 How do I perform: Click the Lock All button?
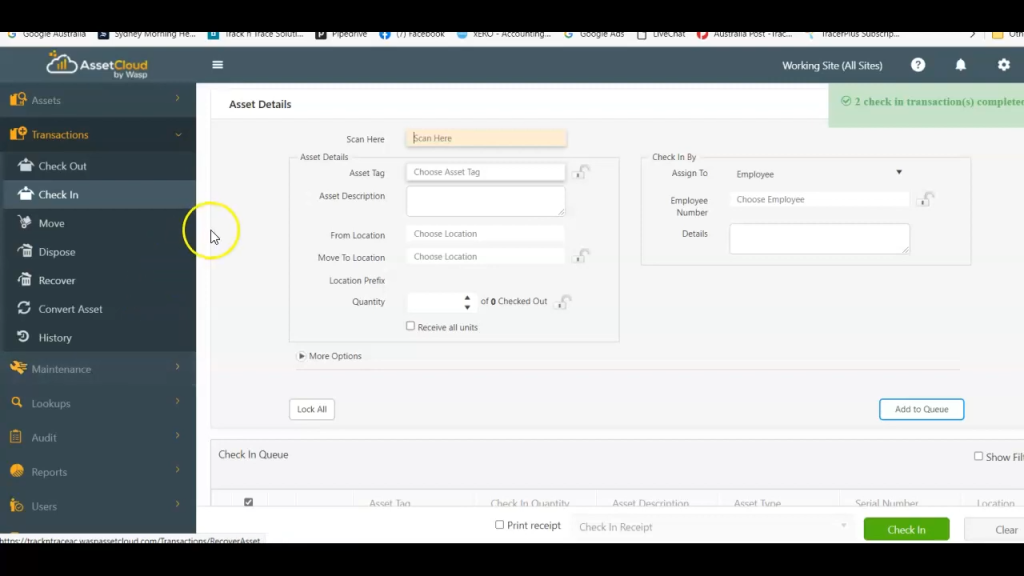pos(311,409)
